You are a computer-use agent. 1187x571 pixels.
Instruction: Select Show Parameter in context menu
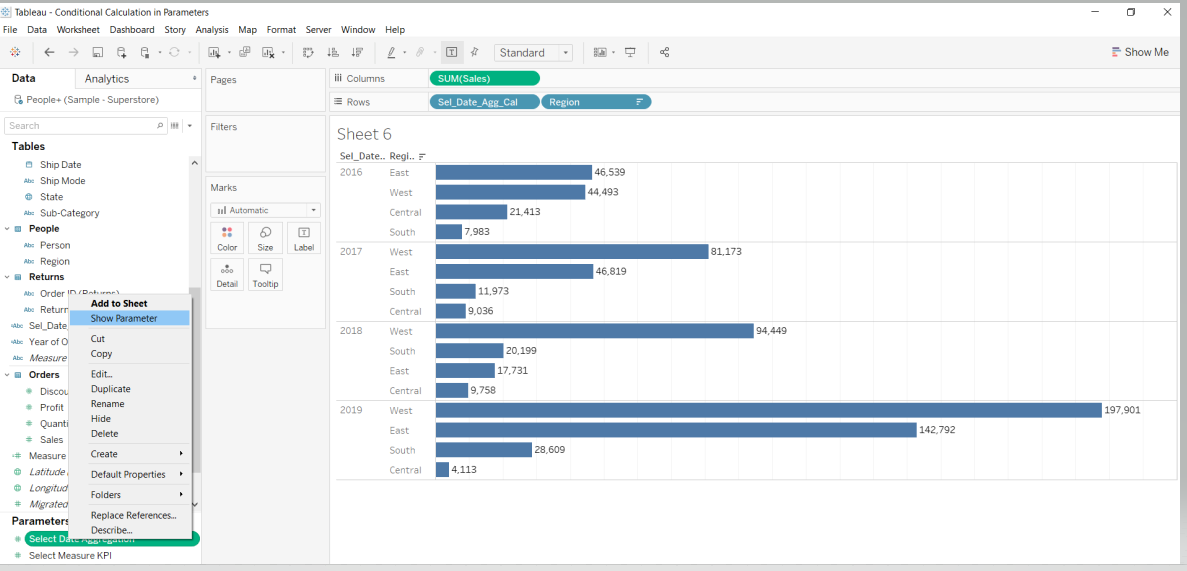(x=129, y=318)
